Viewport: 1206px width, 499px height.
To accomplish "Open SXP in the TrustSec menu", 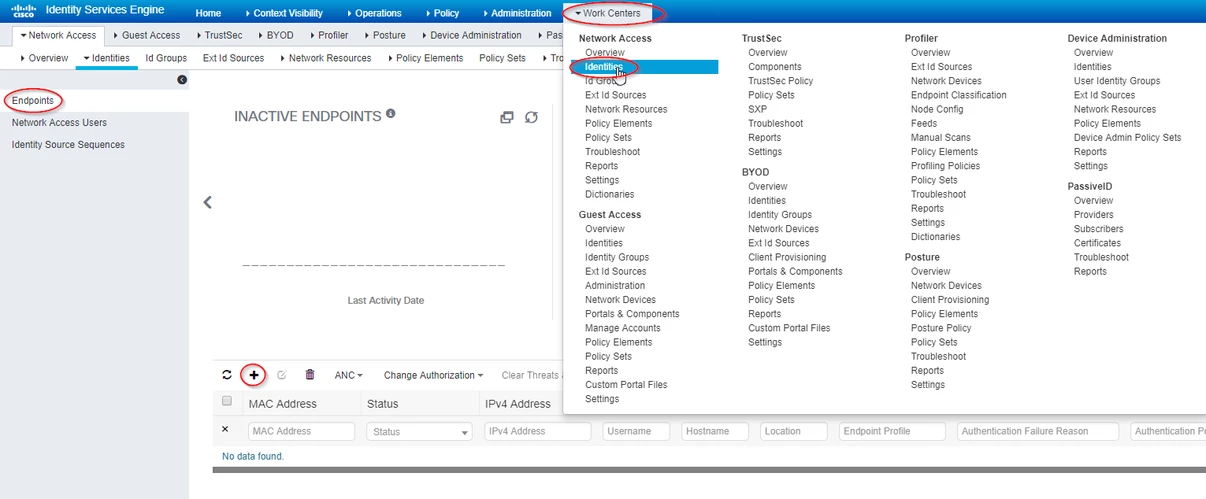I will coord(757,109).
